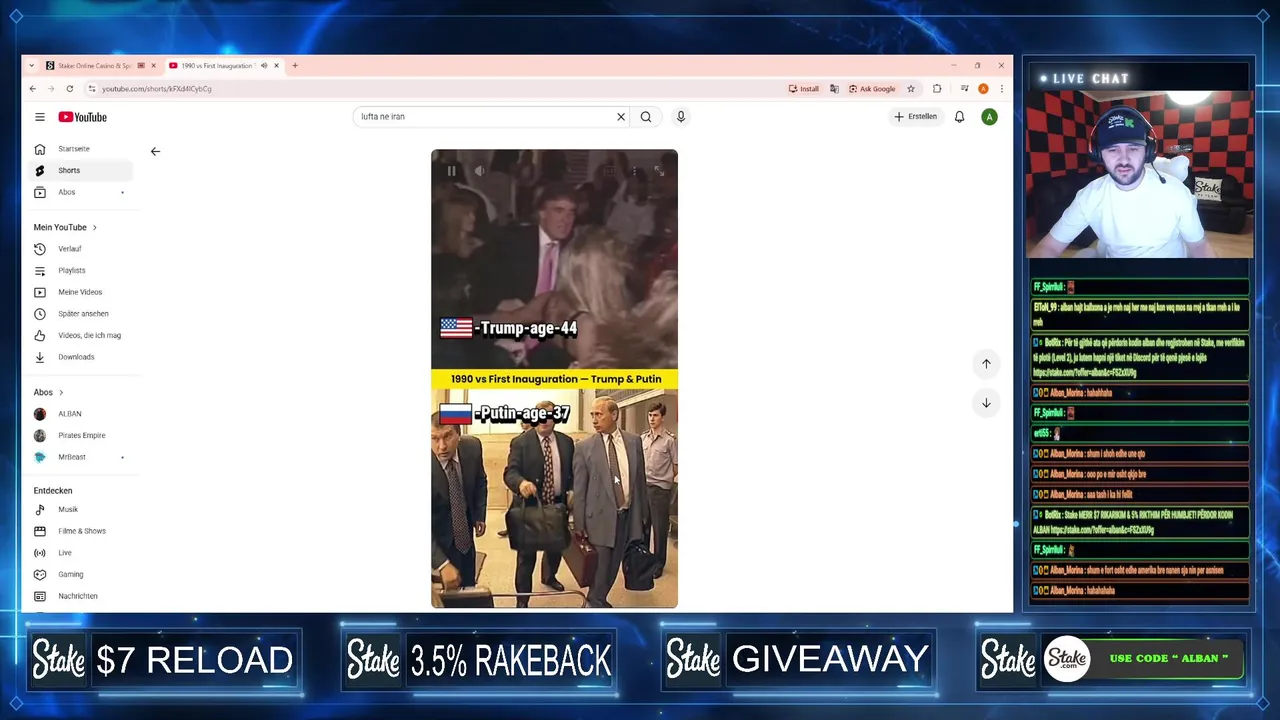
Task: Expand the Abos subscriptions header
Action: [x=48, y=392]
